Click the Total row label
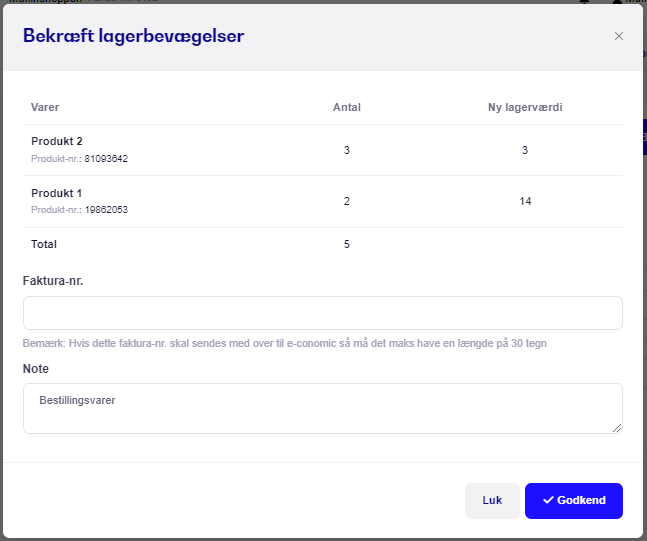This screenshot has width=647, height=541. tap(44, 244)
